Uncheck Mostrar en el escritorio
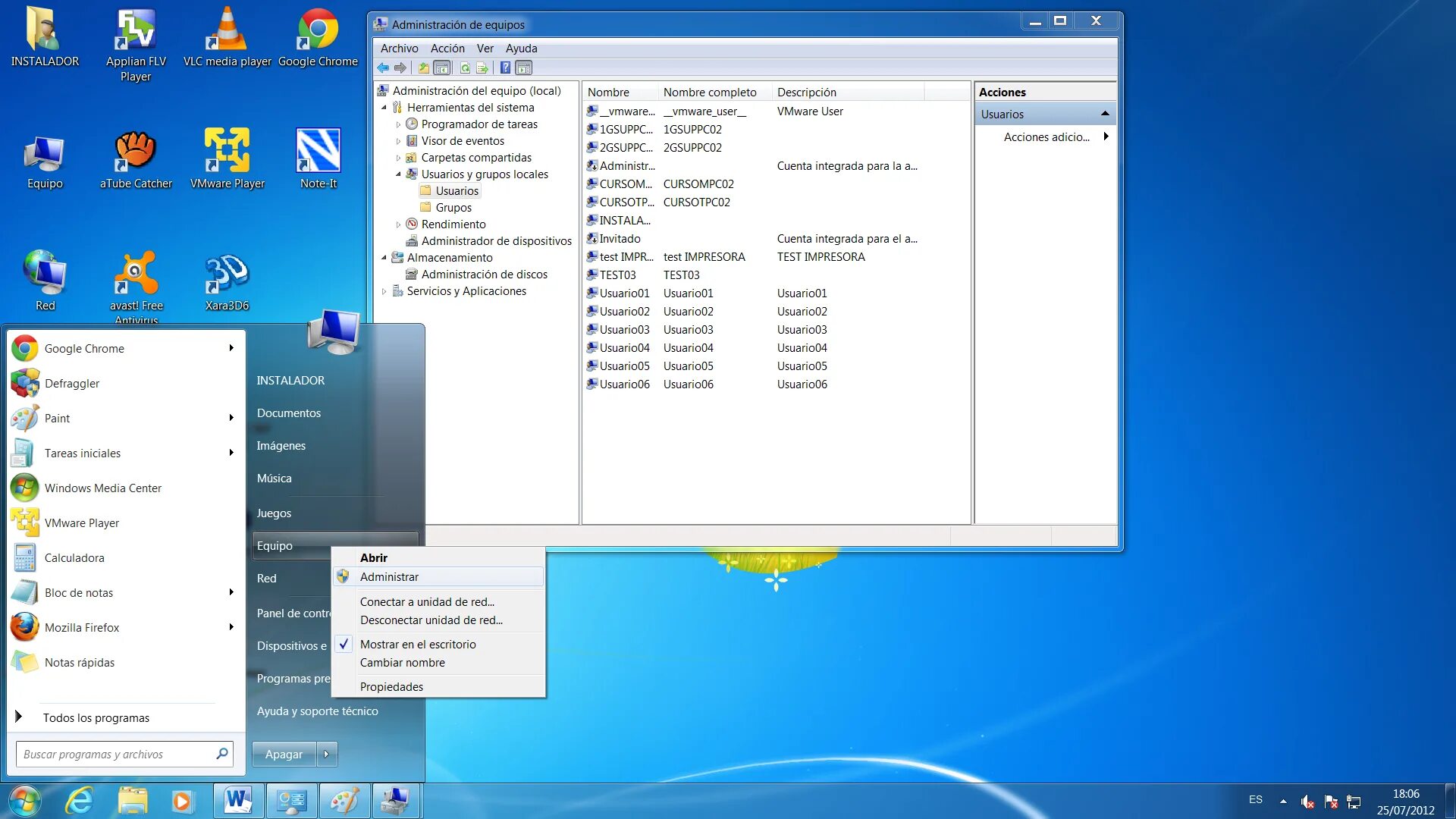Image resolution: width=1456 pixels, height=819 pixels. coord(418,645)
